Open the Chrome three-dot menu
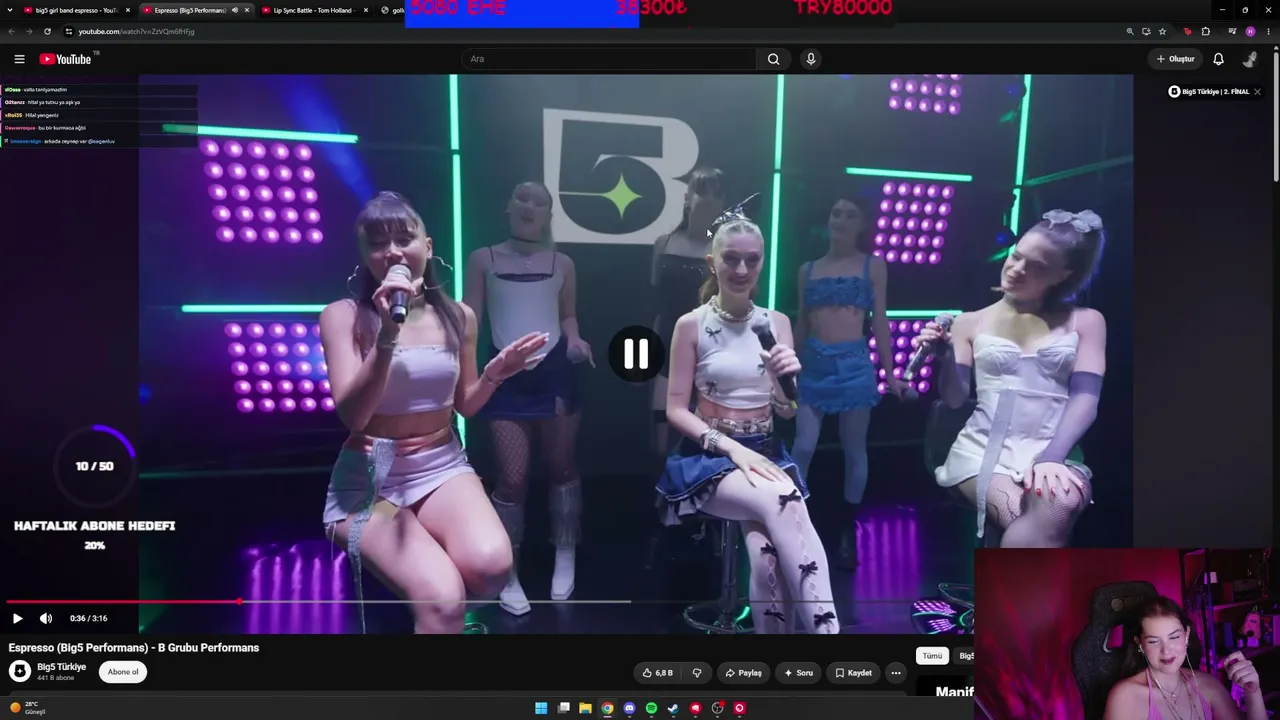The height and width of the screenshot is (720, 1280). point(1268,31)
